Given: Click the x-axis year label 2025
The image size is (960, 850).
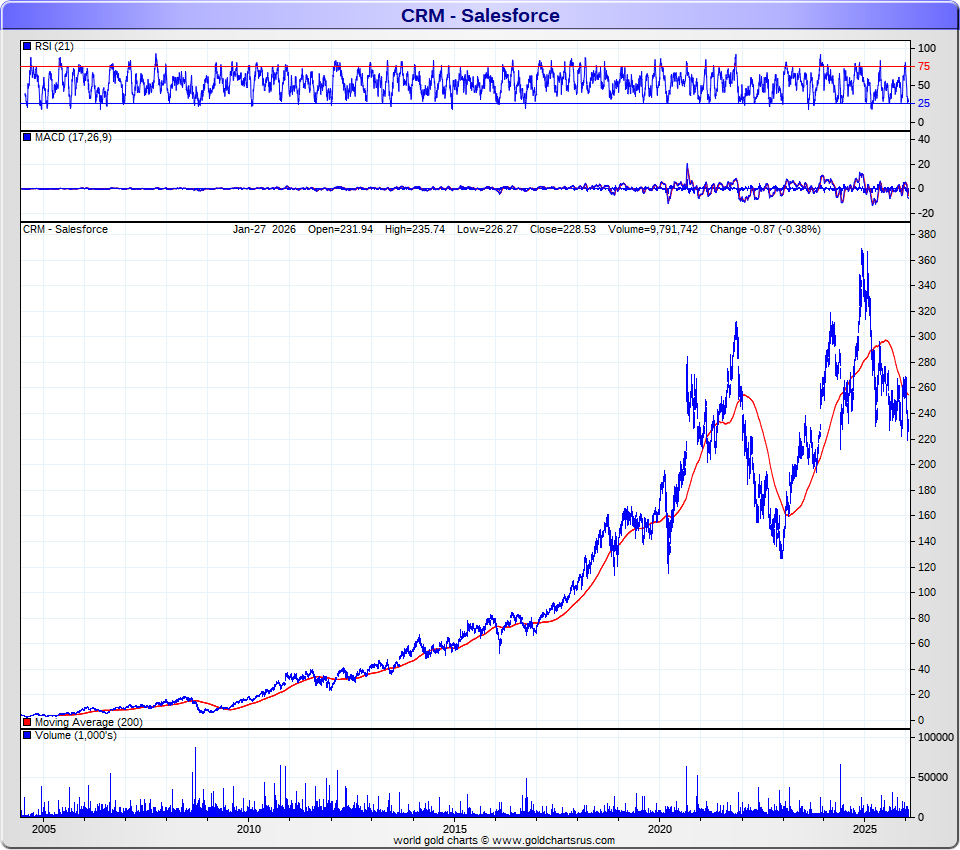Looking at the screenshot, I should pyautogui.click(x=864, y=829).
